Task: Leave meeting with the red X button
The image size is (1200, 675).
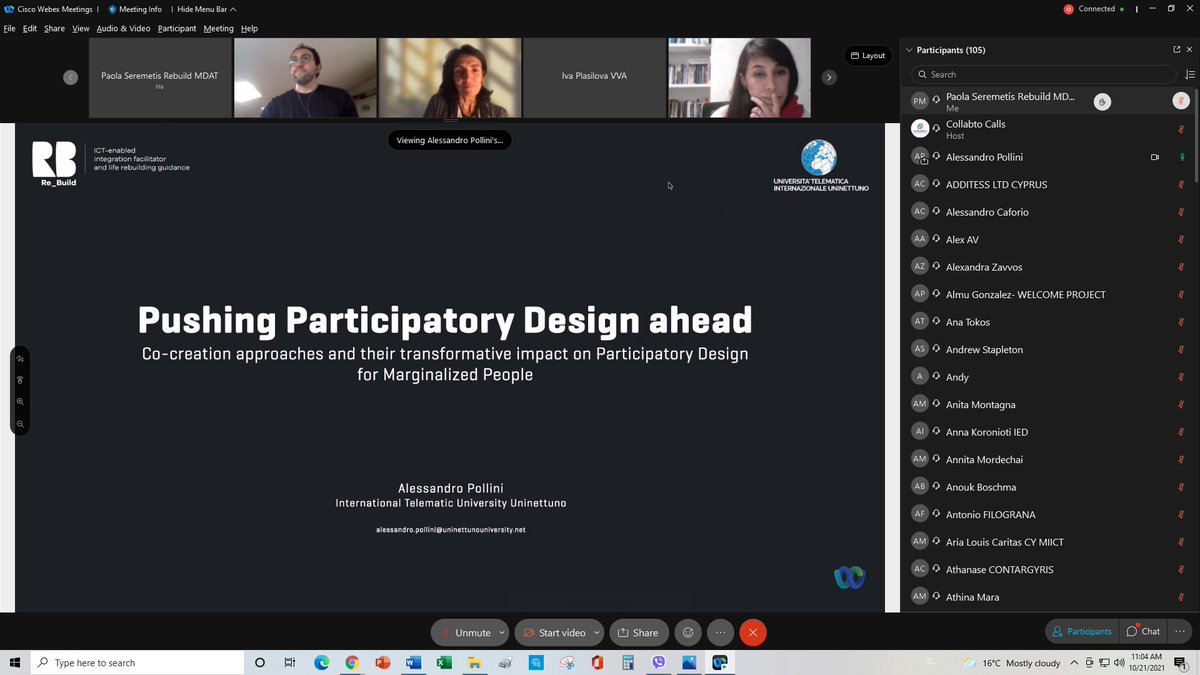Action: click(x=753, y=632)
